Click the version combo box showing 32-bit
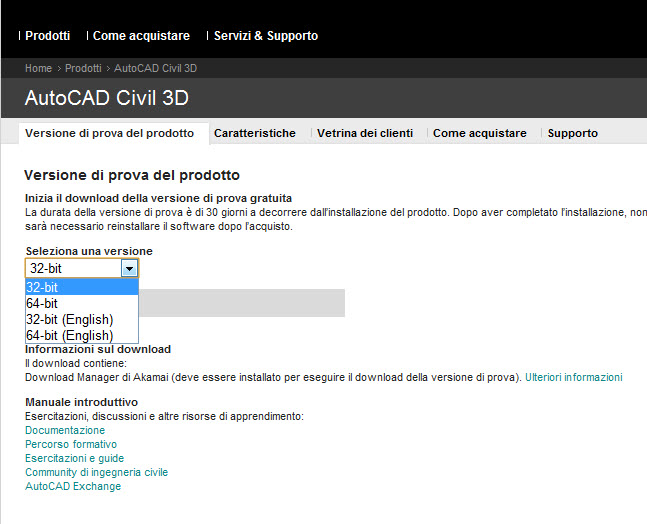Viewport: 647px width, 524px height. [x=82, y=269]
